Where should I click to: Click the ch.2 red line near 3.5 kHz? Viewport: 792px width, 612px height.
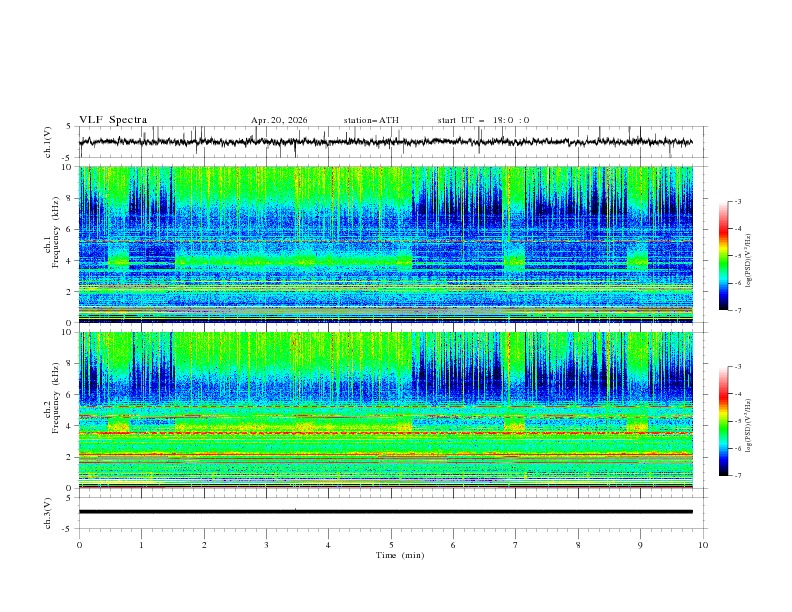pyautogui.click(x=385, y=433)
